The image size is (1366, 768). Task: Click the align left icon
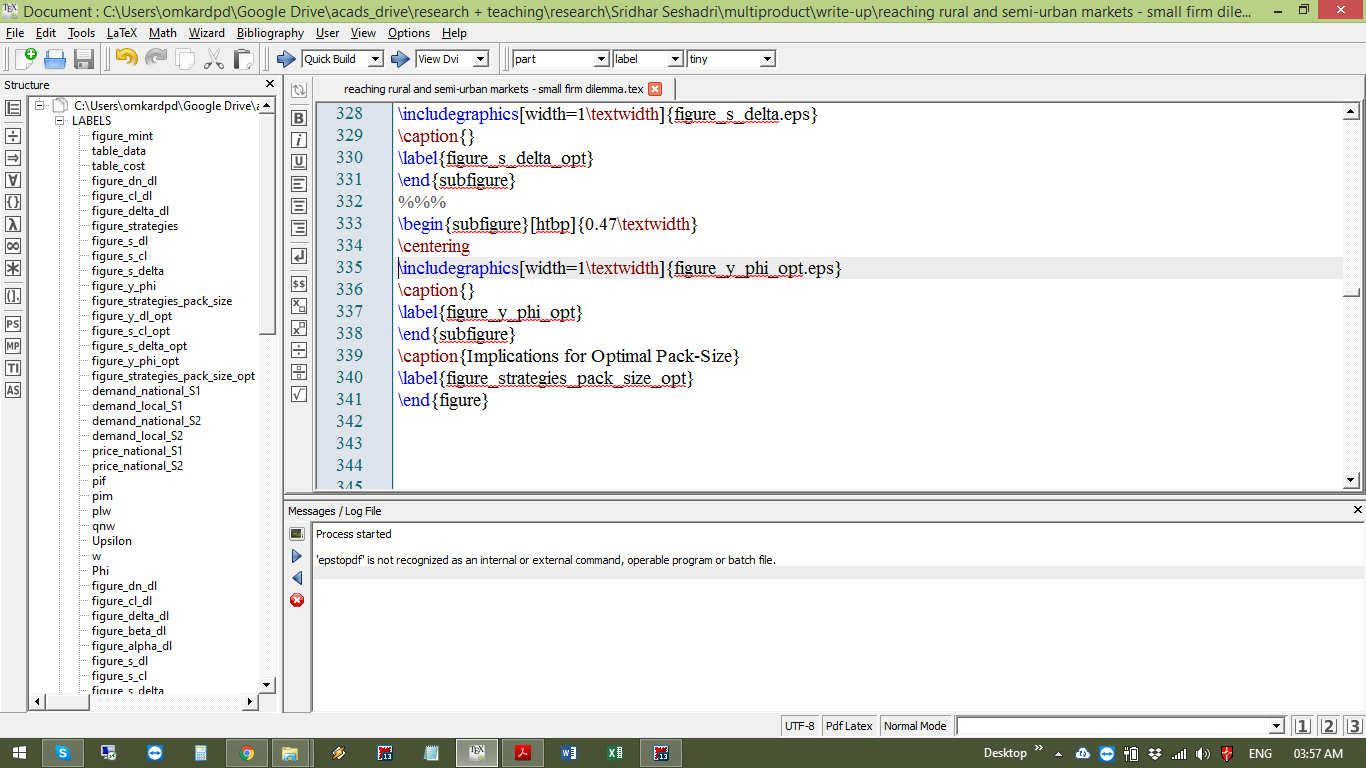(x=298, y=184)
